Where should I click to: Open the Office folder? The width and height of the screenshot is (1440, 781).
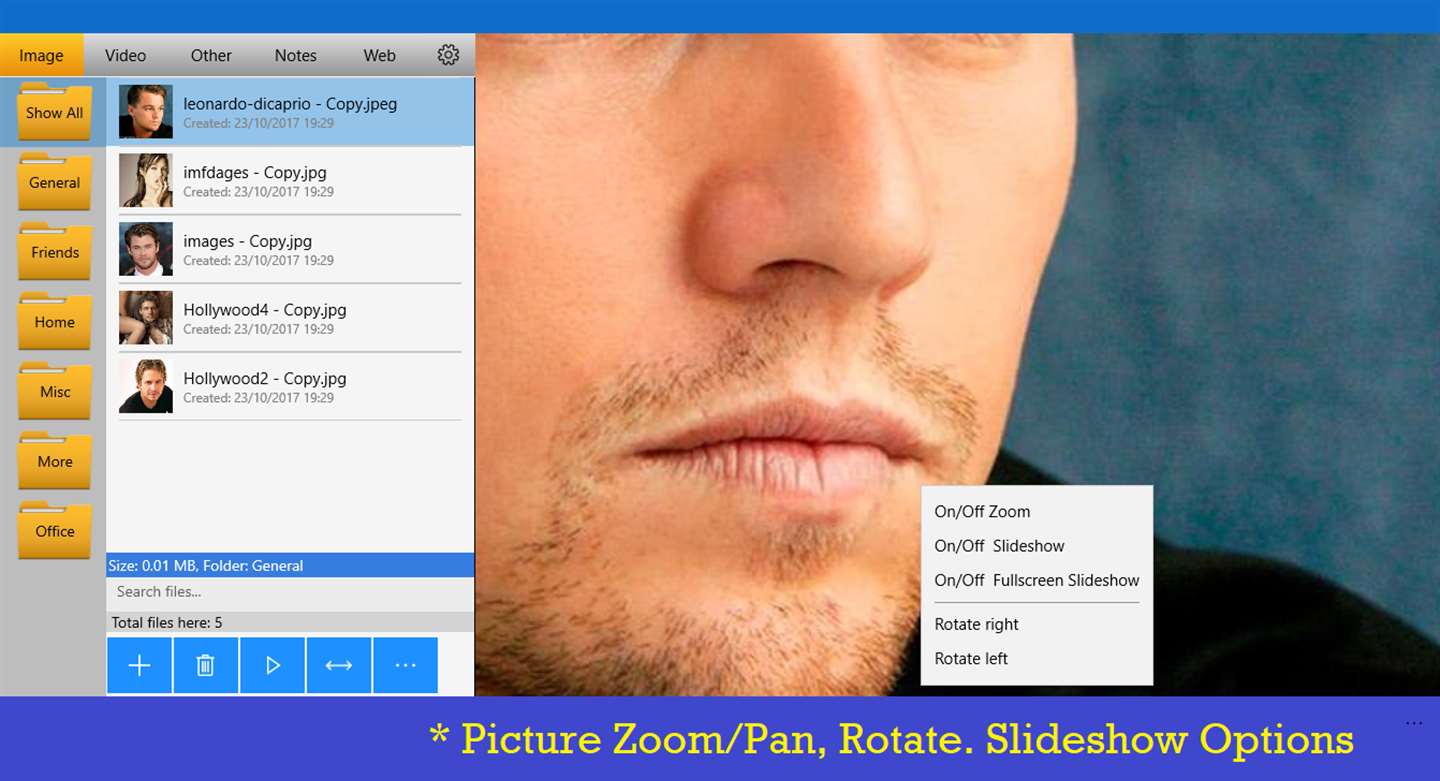[55, 530]
